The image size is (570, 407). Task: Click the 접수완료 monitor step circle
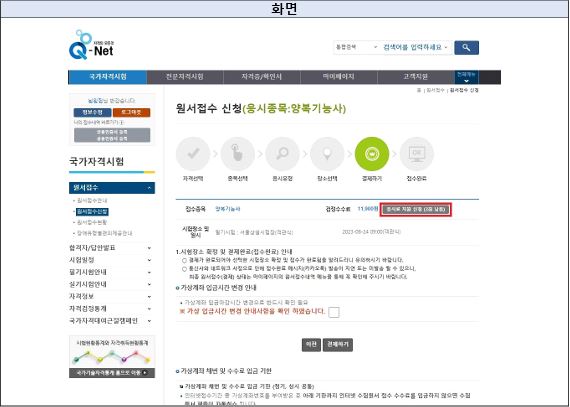[x=417, y=154]
